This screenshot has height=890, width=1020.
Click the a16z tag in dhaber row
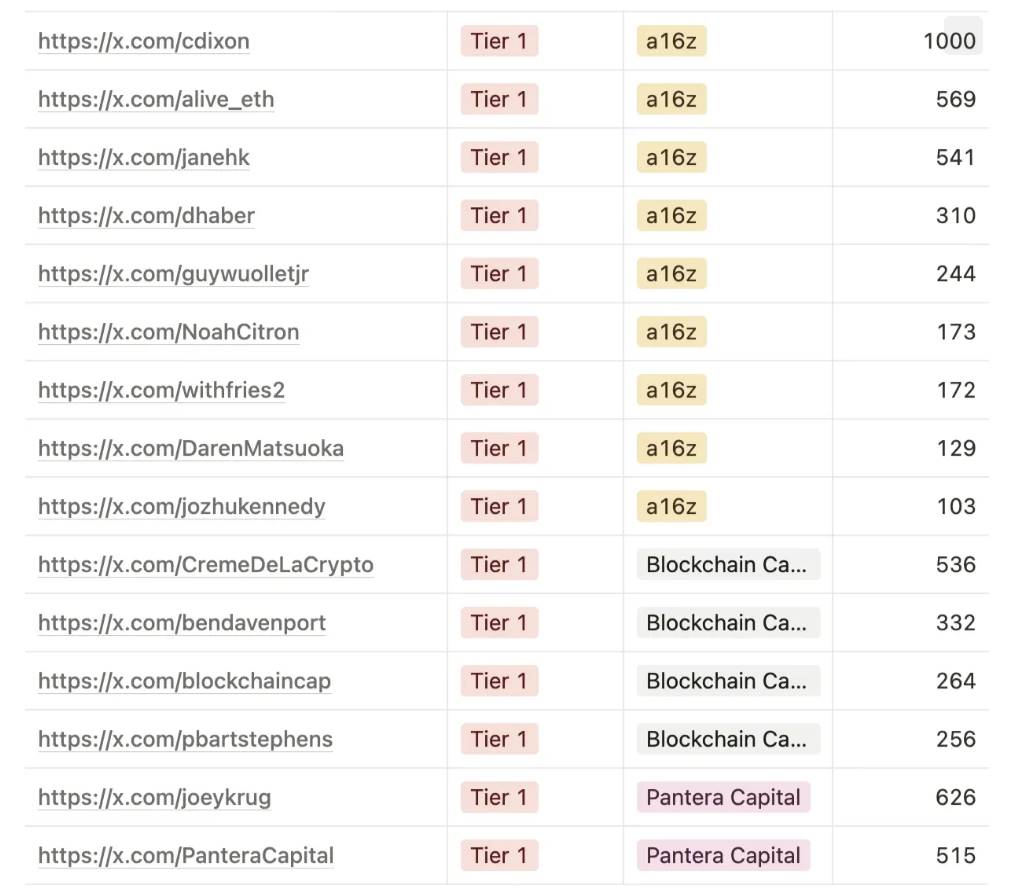pyautogui.click(x=671, y=216)
